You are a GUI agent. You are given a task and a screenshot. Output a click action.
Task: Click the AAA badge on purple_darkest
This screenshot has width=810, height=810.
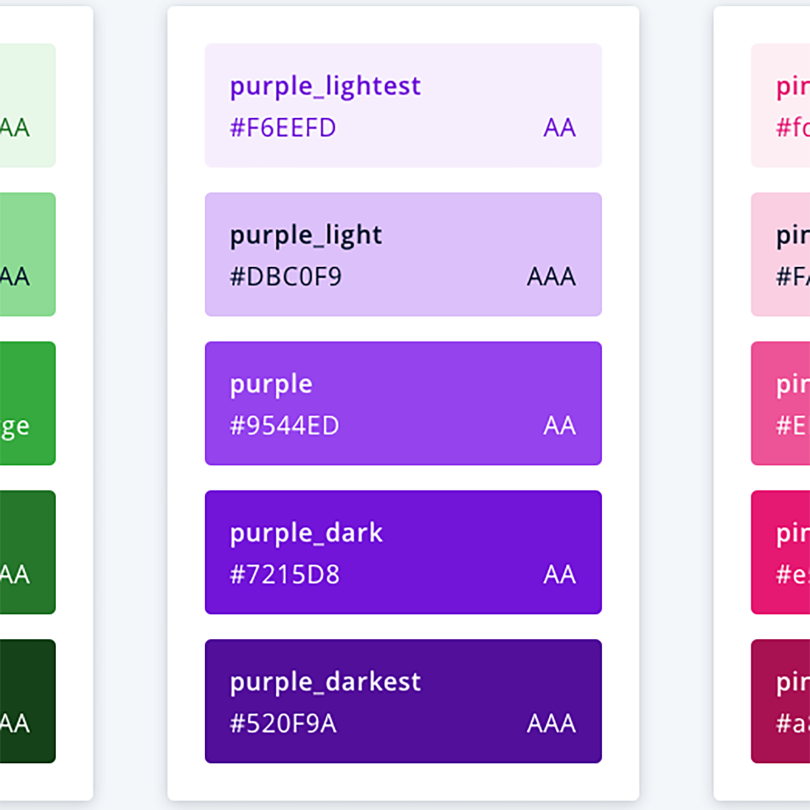click(x=550, y=724)
